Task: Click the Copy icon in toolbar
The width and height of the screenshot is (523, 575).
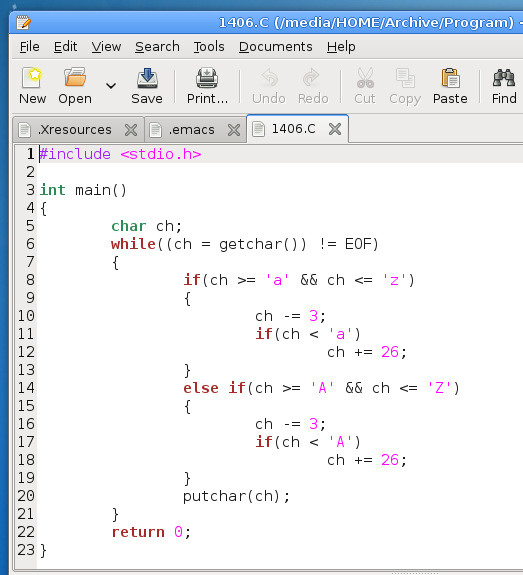Action: coord(405,77)
